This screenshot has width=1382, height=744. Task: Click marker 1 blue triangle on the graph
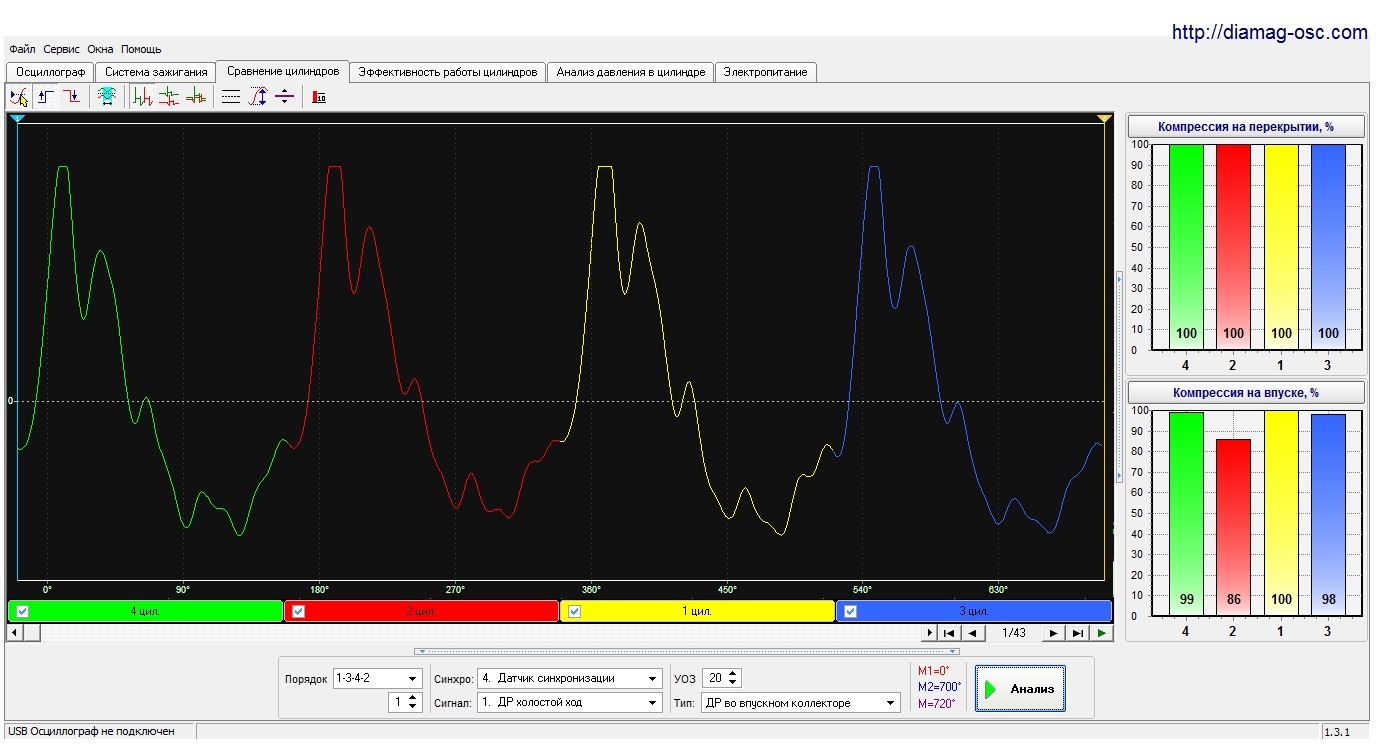pyautogui.click(x=17, y=119)
